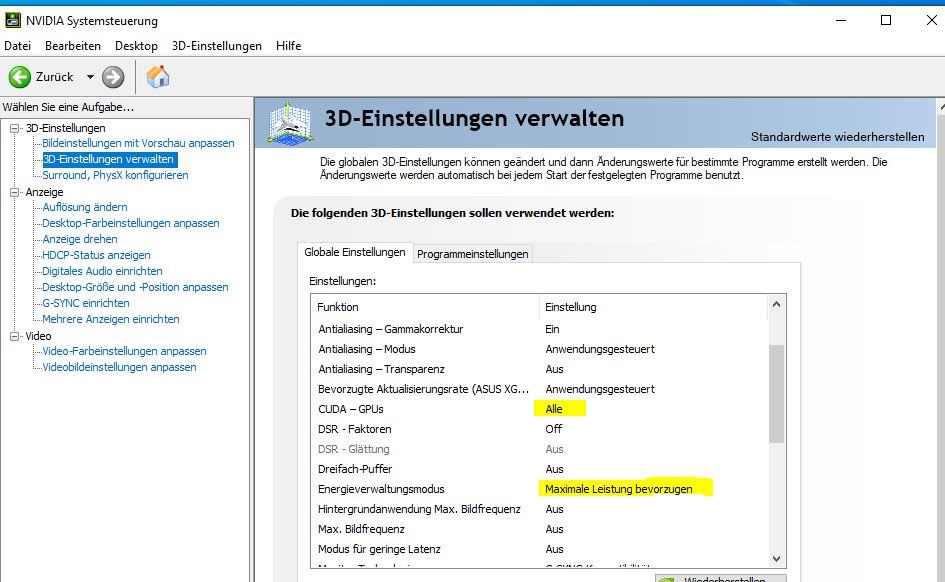
Task: Click the main panel scroll up arrow
Action: [942, 107]
